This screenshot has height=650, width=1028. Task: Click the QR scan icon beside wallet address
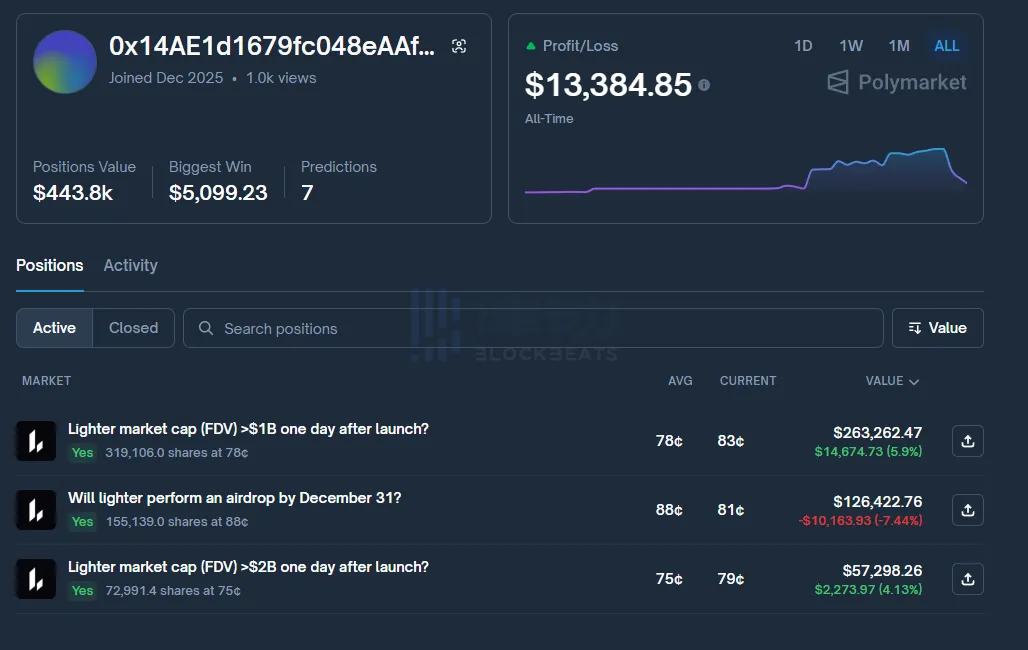(459, 46)
